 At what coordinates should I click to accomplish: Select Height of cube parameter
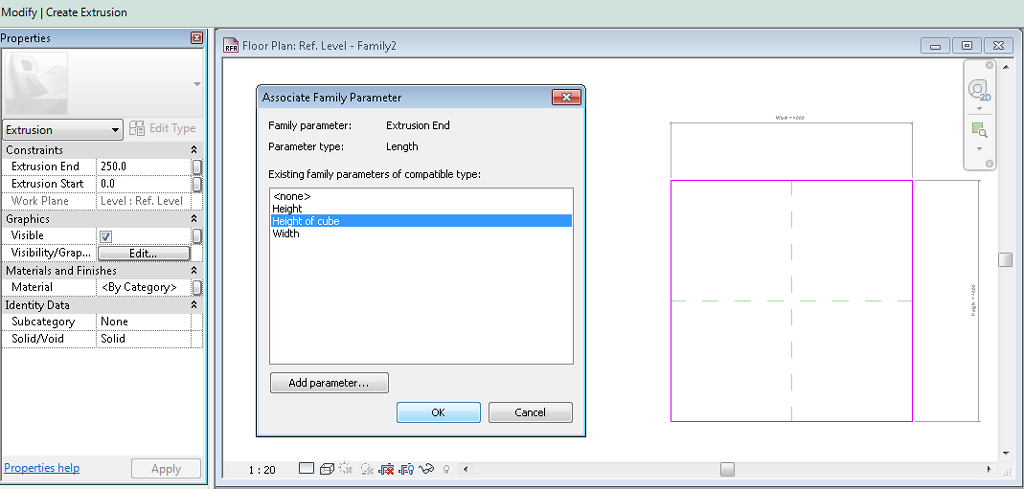coord(421,221)
